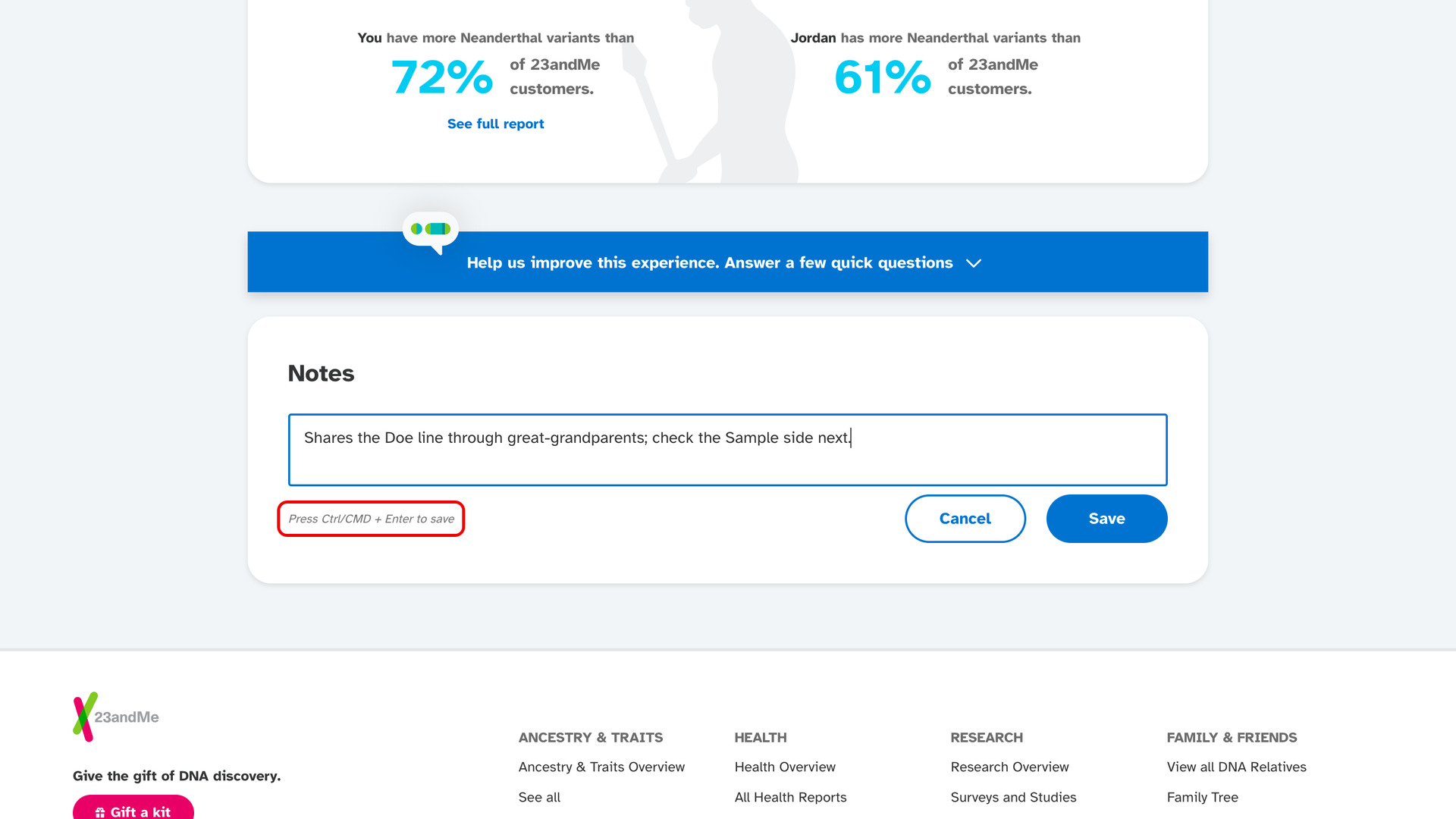Open See all under Ancestry & Traits
The width and height of the screenshot is (1456, 819).
(x=539, y=797)
